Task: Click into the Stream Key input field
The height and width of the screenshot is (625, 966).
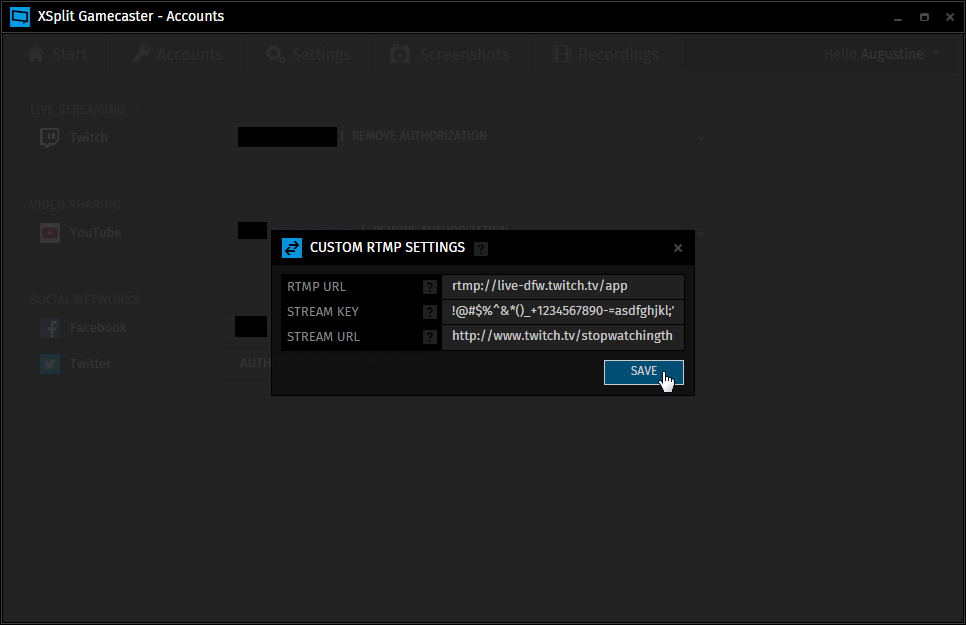Action: 562,312
